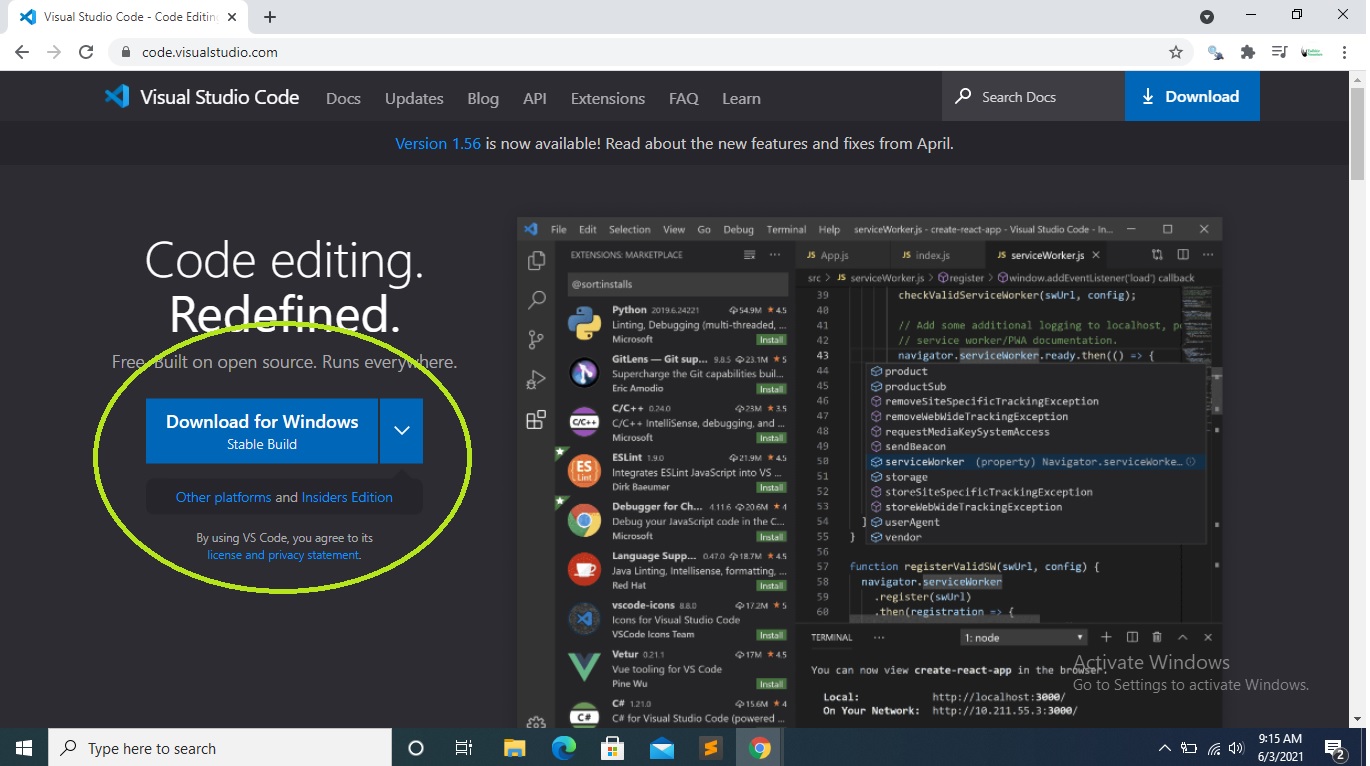Open the Extensions view in the VS Code activity bar
Screen dimensions: 1370x766
[535, 421]
